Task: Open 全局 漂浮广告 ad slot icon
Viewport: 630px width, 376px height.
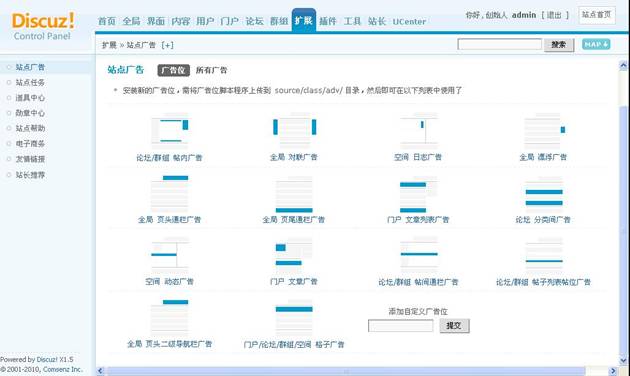Action: point(544,131)
